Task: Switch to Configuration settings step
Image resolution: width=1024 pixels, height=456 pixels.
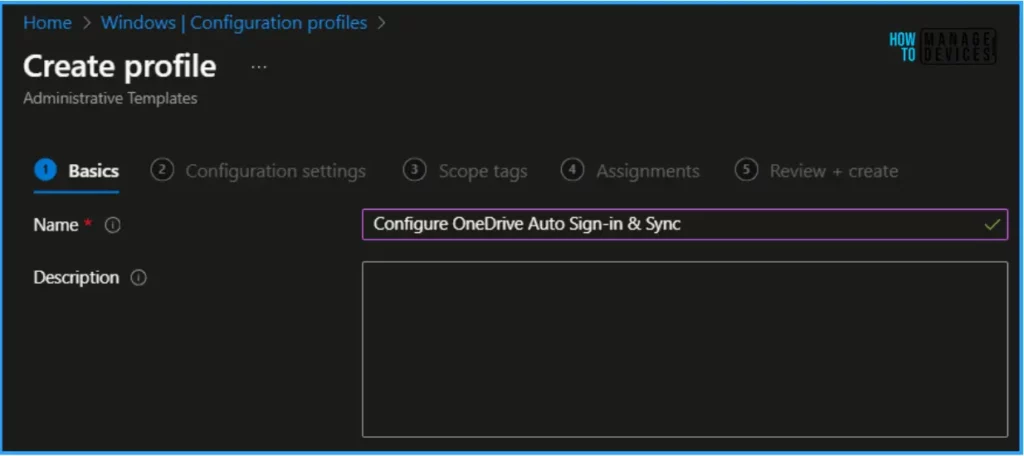Action: (x=258, y=171)
